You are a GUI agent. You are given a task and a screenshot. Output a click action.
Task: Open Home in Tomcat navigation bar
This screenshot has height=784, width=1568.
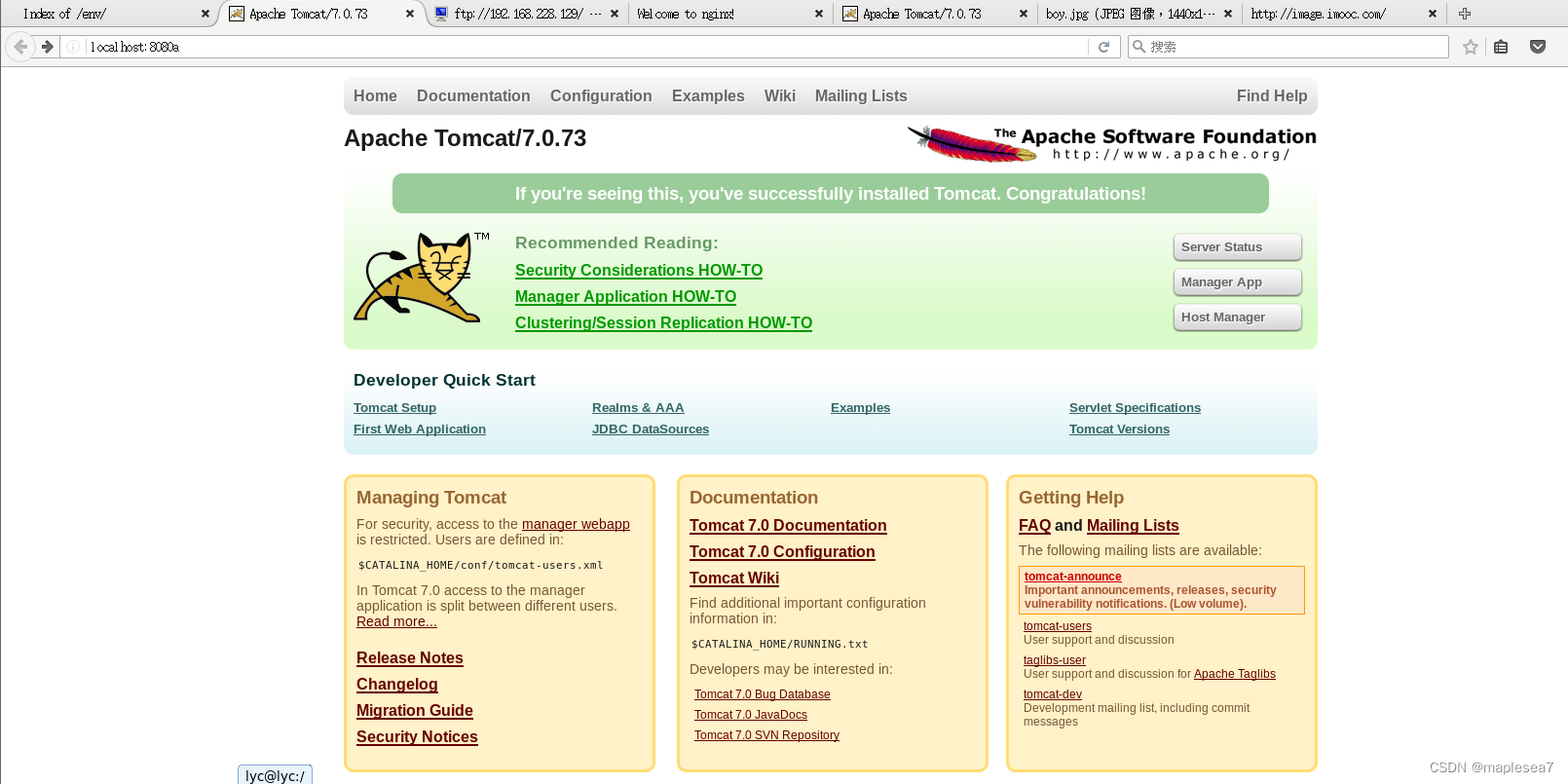375,95
